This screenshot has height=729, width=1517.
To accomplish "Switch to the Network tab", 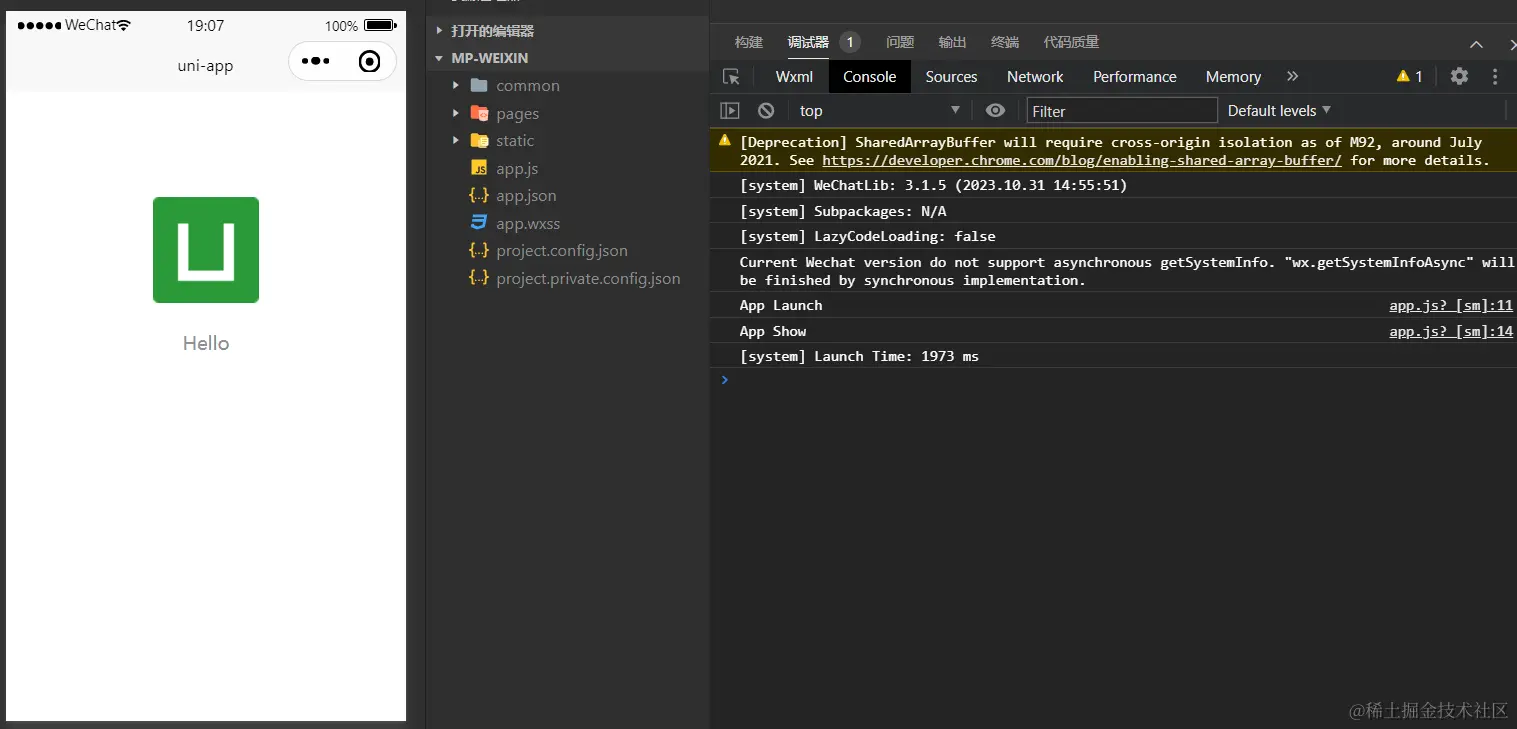I will point(1034,76).
